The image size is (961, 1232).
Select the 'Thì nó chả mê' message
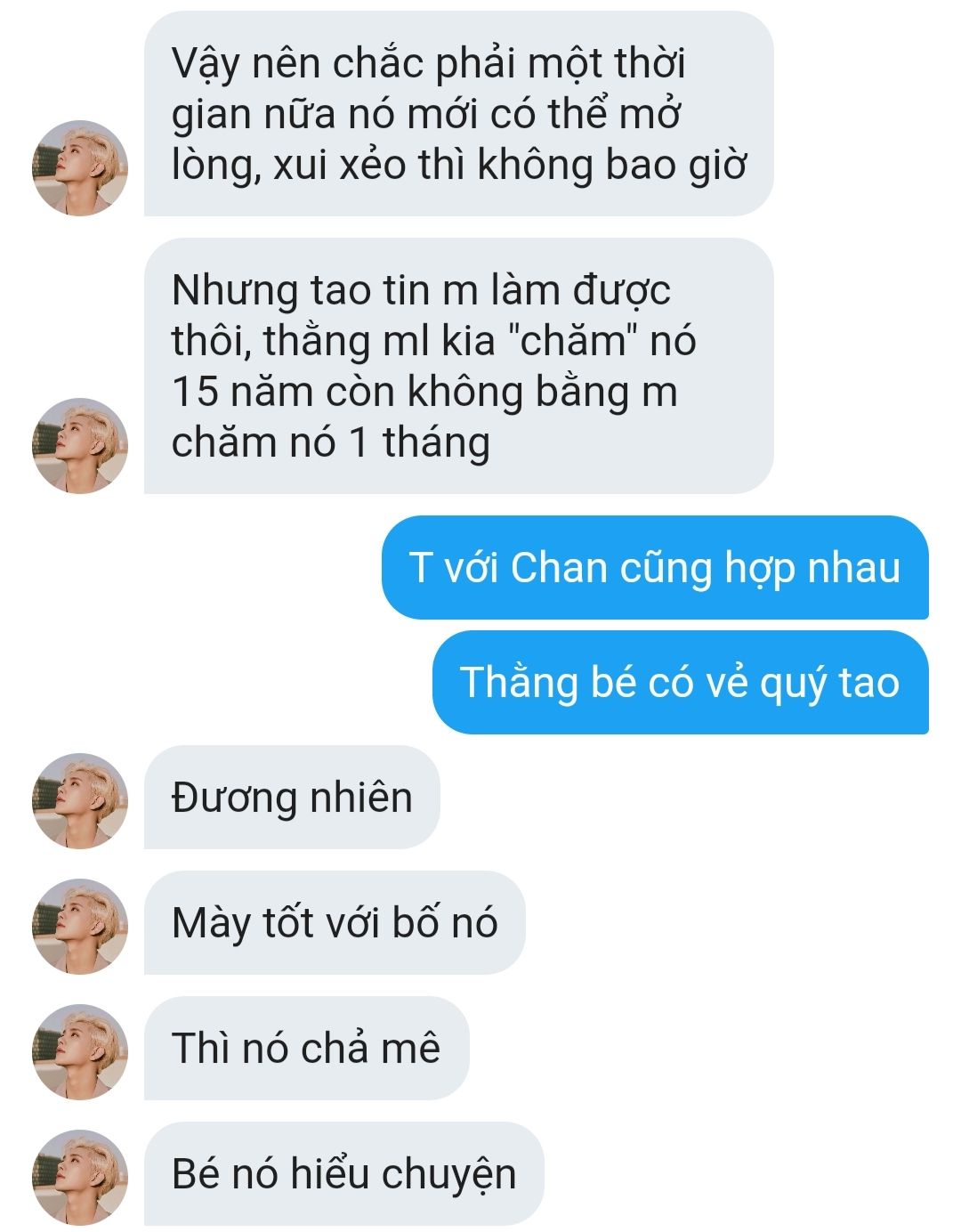[x=306, y=1048]
